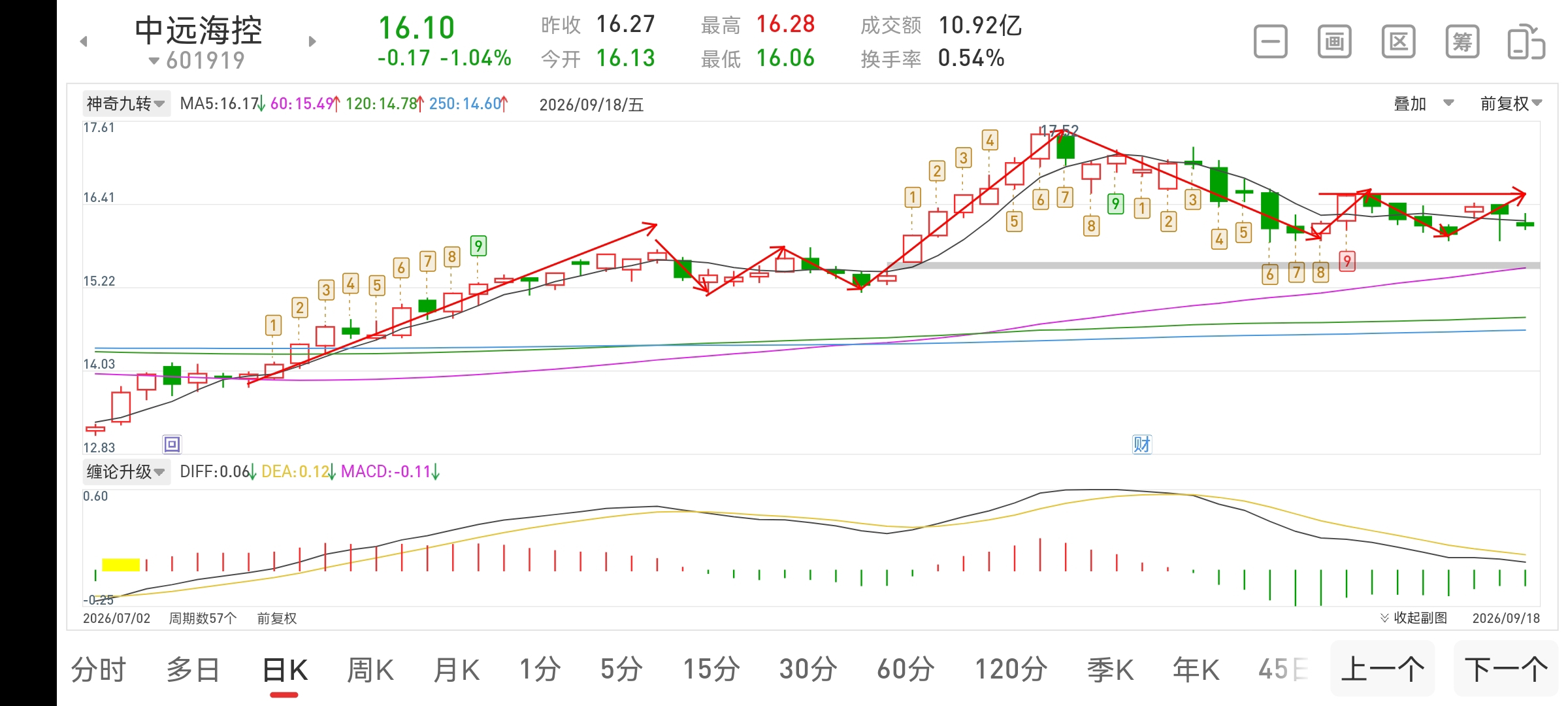Click the 财 financial report marker
The height and width of the screenshot is (706, 1568).
pyautogui.click(x=1141, y=445)
